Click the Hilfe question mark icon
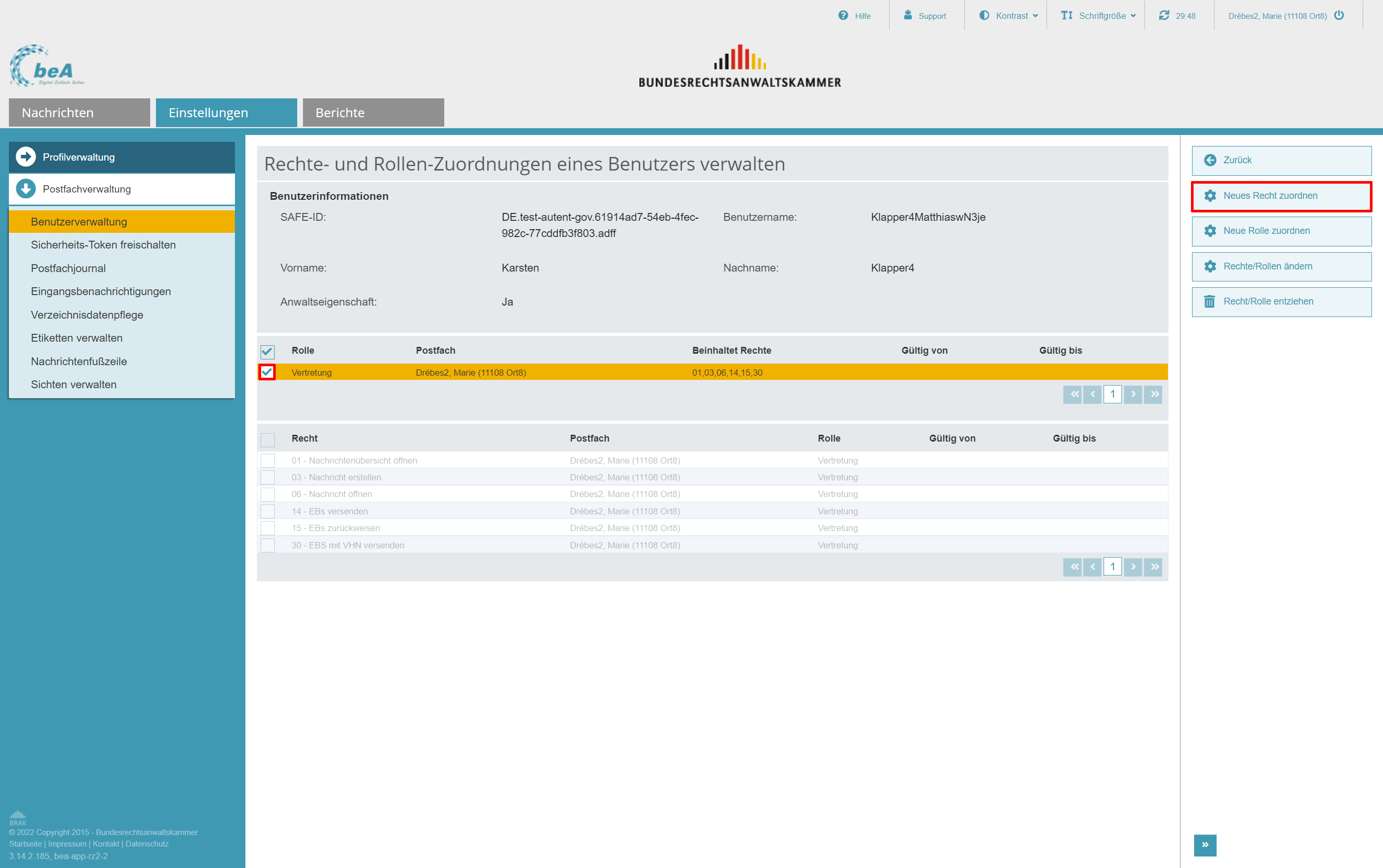Viewport: 1383px width, 868px height. pyautogui.click(x=843, y=16)
